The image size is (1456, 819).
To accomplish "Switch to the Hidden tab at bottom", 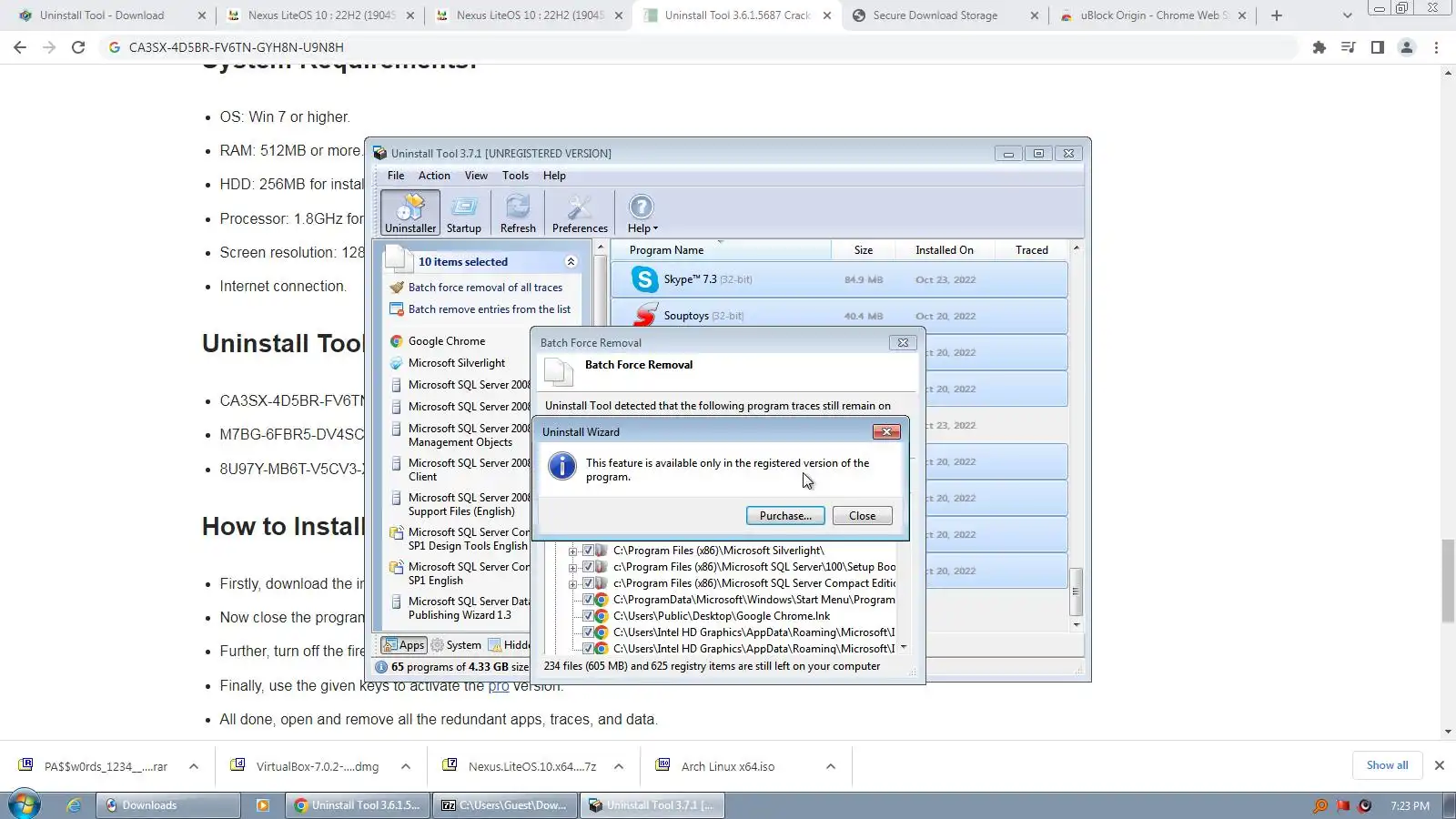I will 510,645.
